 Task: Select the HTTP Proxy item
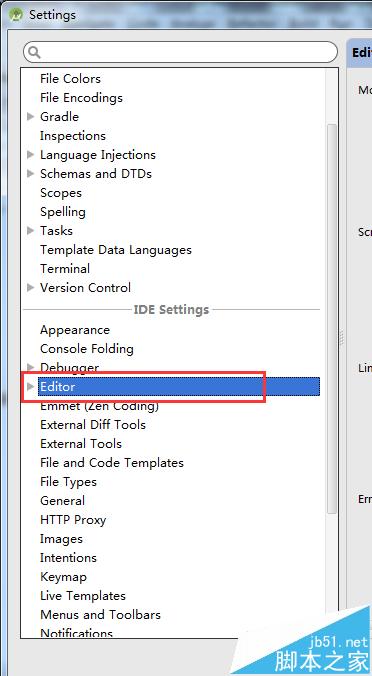tap(73, 520)
